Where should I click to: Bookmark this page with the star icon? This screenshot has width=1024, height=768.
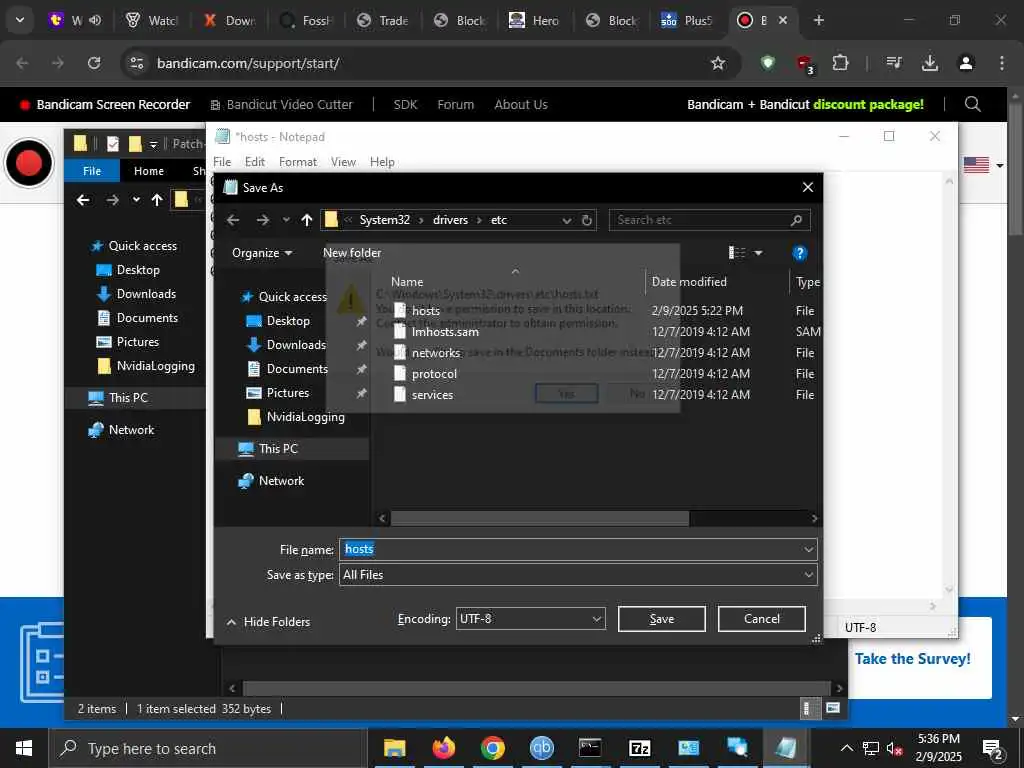tap(718, 63)
